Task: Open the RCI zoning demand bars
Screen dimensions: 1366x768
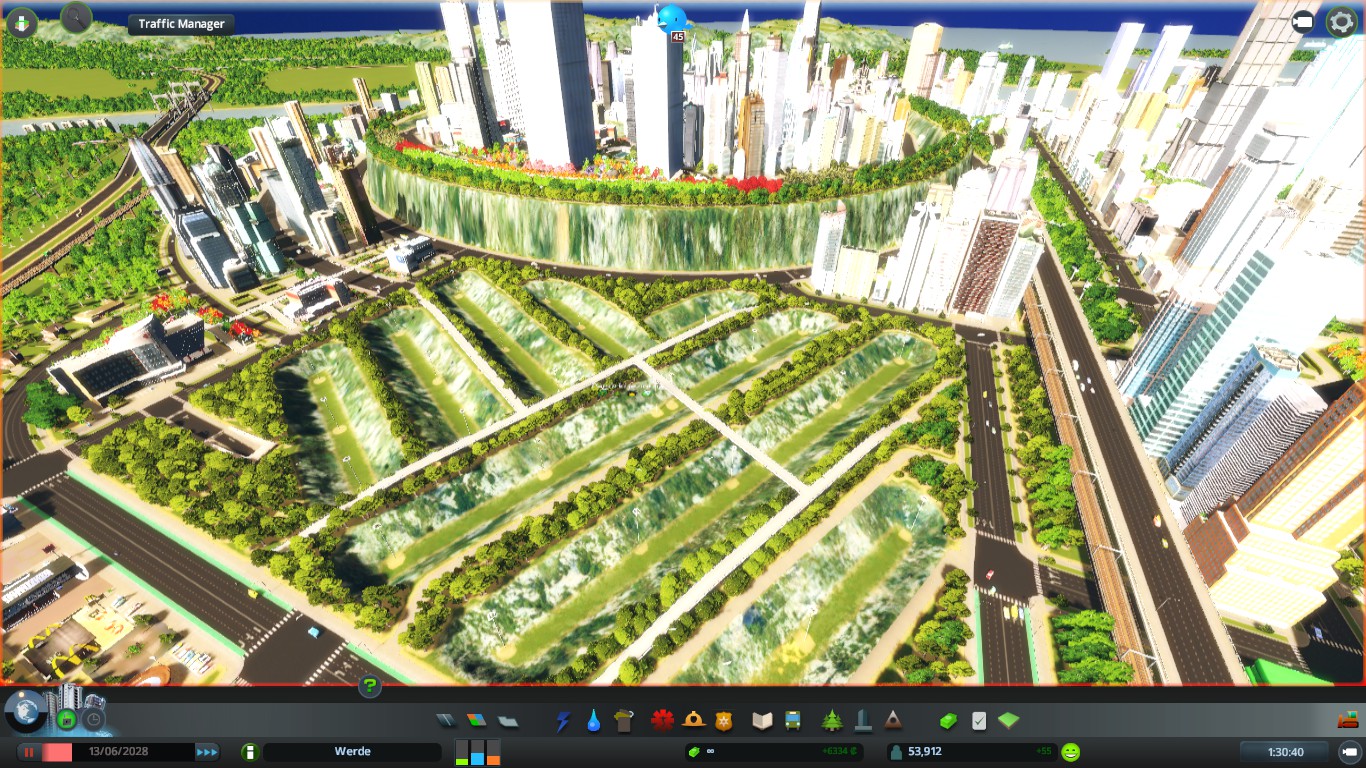Action: (x=478, y=752)
